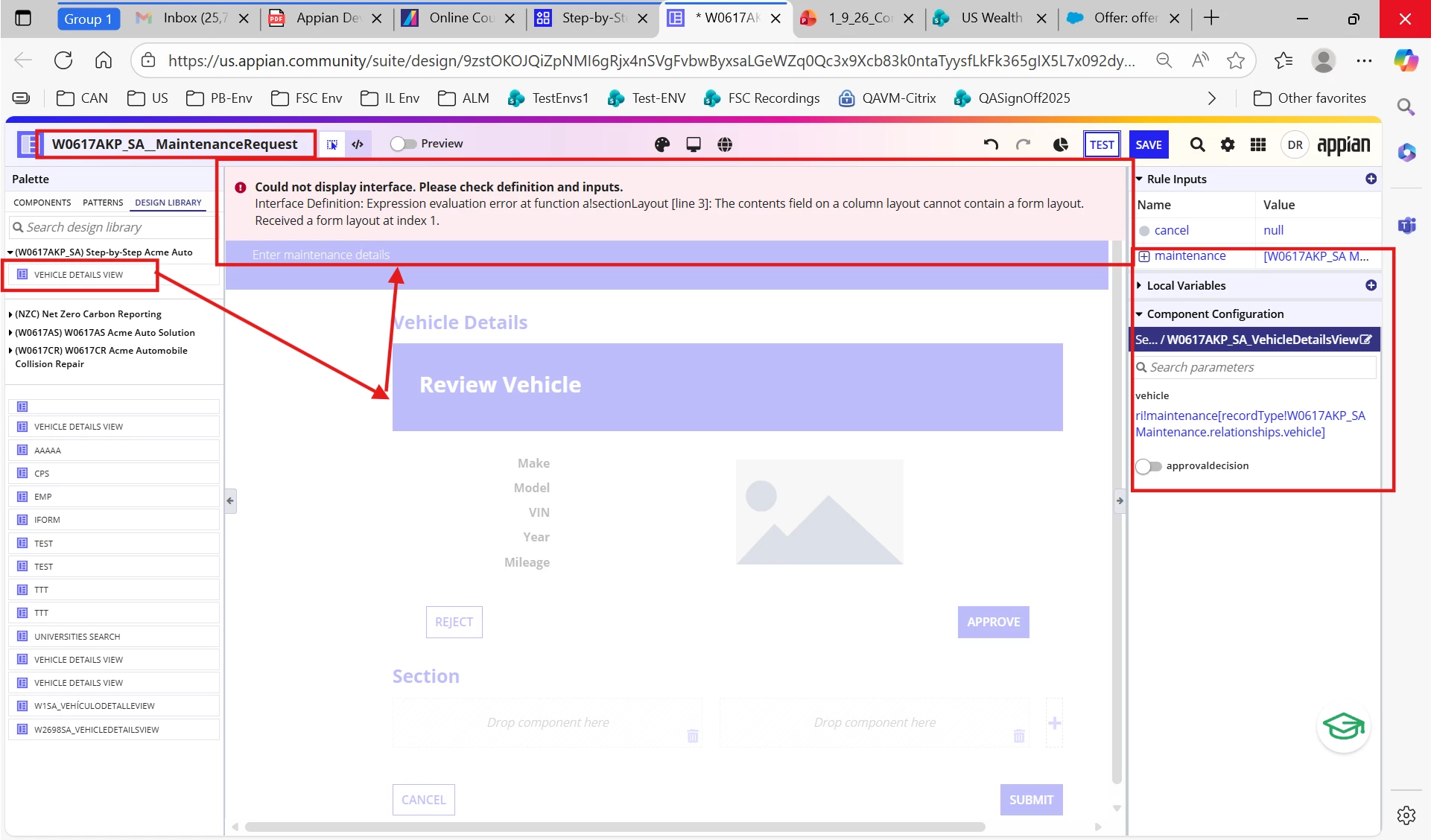Show more bookmarks with the overflow chevron
Viewport: 1431px width, 840px height.
[x=1212, y=98]
